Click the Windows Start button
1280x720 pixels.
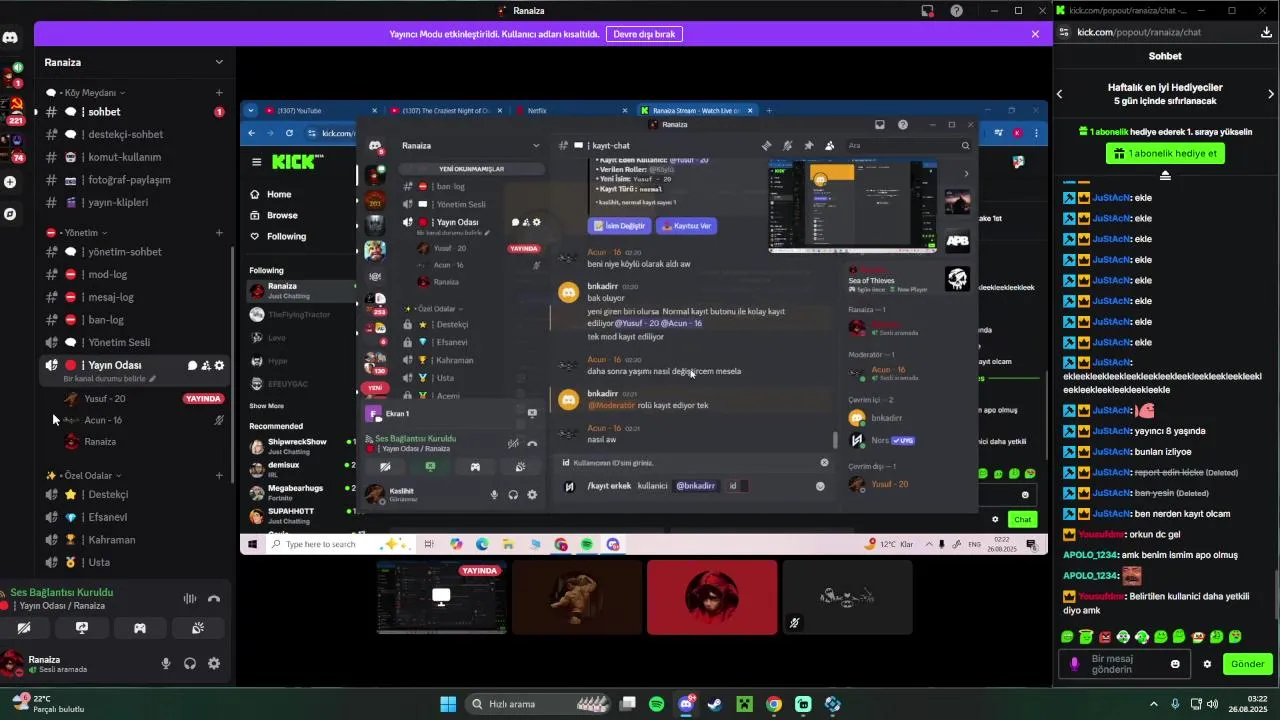[447, 704]
